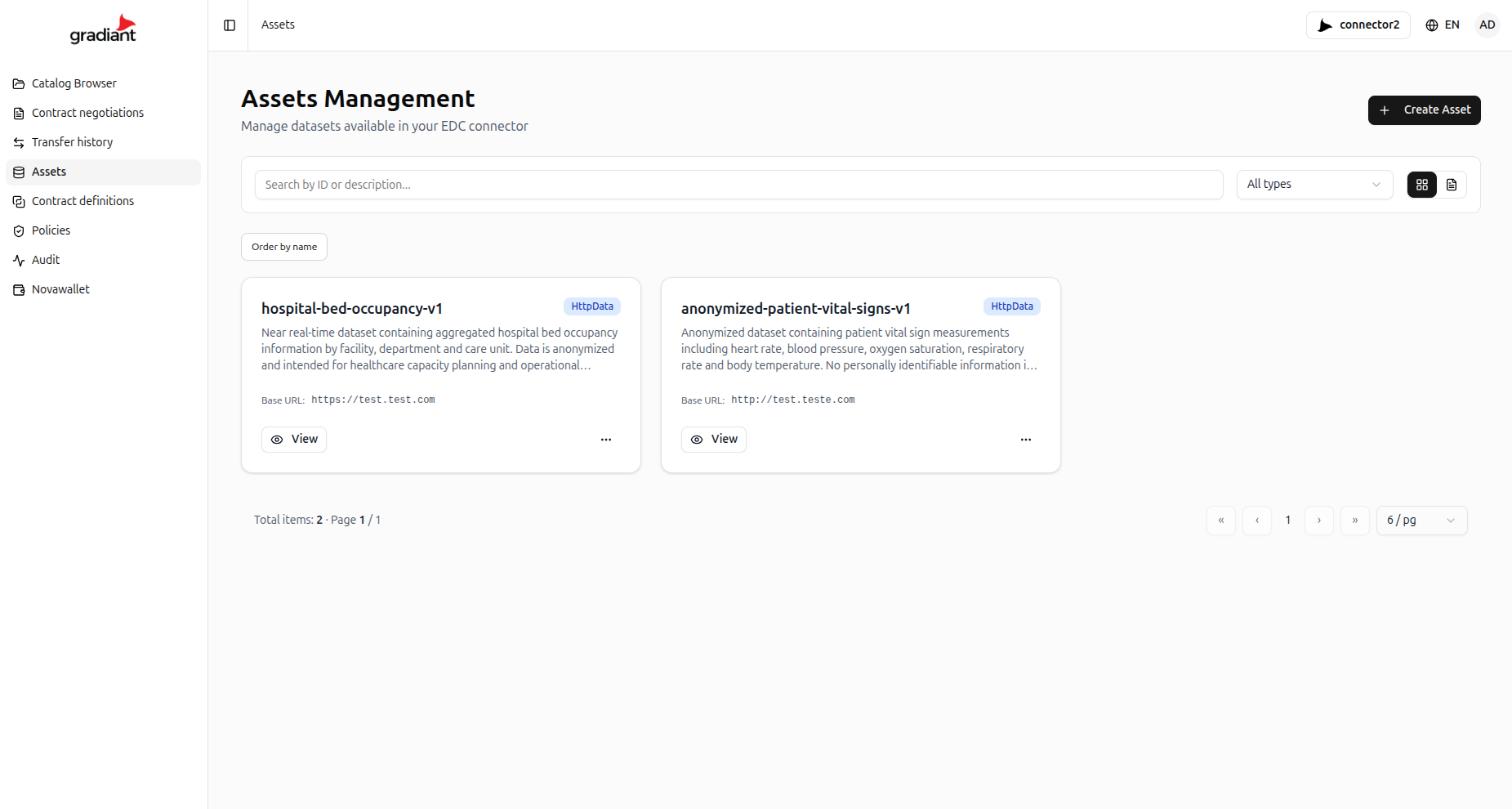Open the Audit section
Viewport: 1512px width, 809px height.
tap(103, 260)
